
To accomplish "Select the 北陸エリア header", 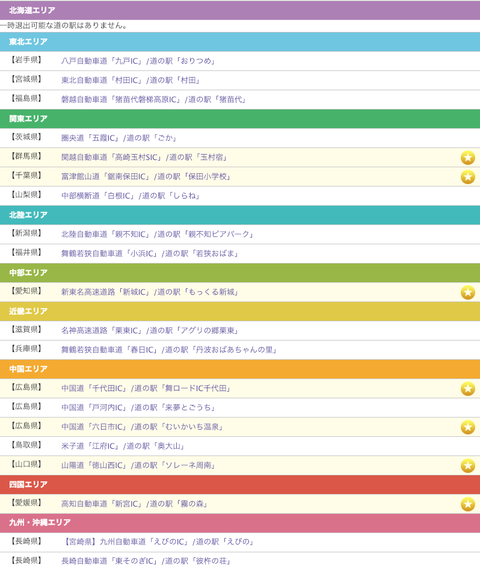I will [240, 215].
